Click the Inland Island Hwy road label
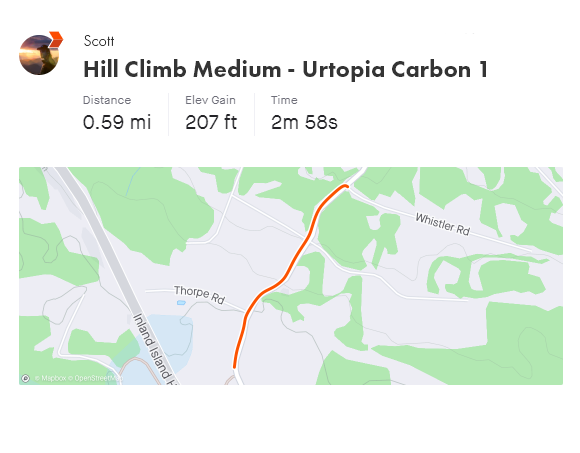Image resolution: width=580 pixels, height=453 pixels. pos(155,349)
